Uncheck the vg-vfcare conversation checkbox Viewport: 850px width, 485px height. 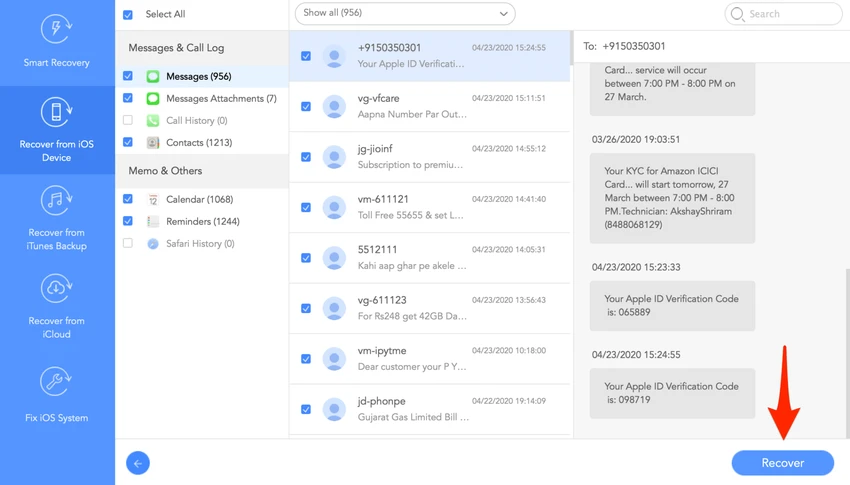coord(306,107)
